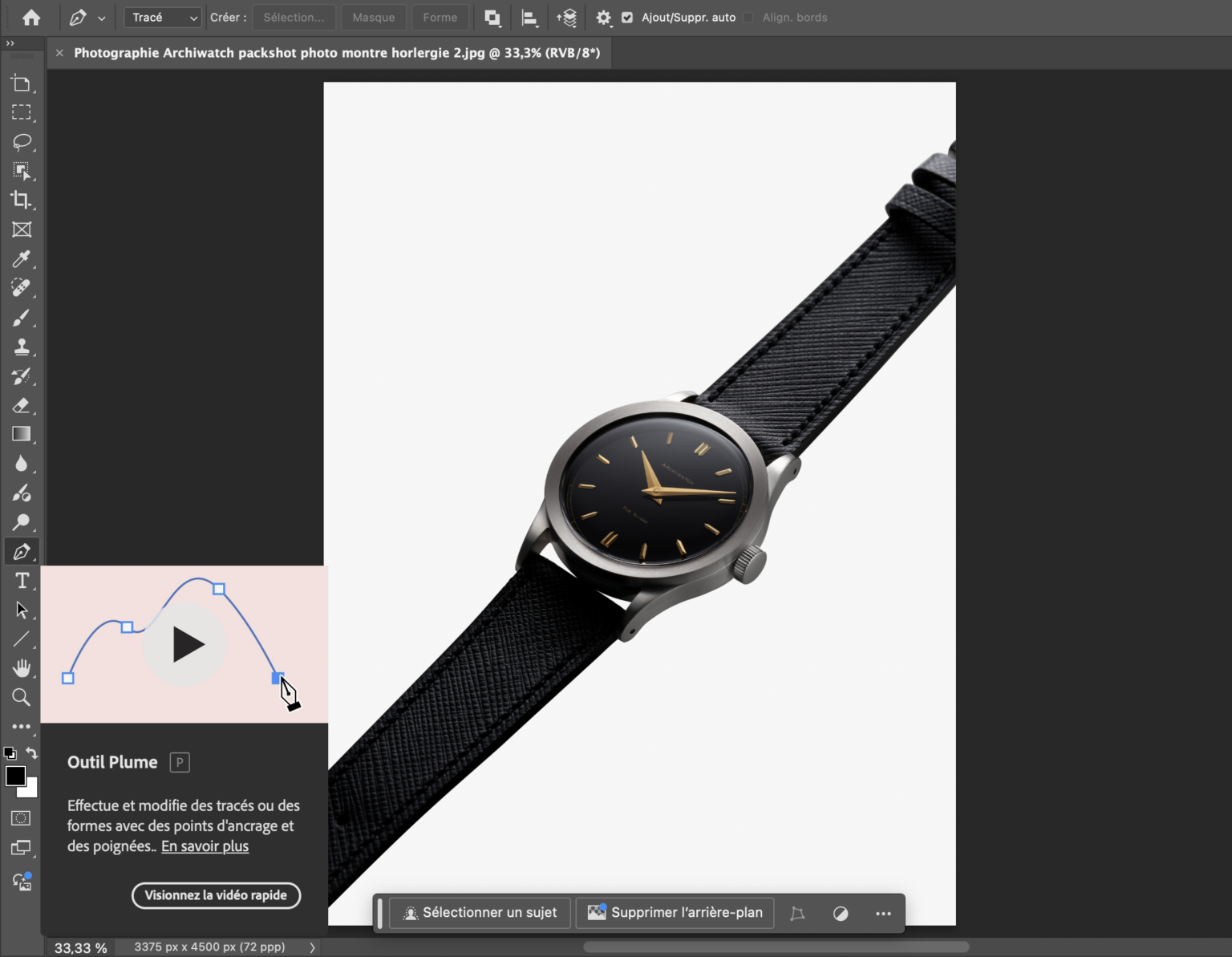Expand the Pen tool preset picker arrow
The height and width of the screenshot is (957, 1232).
102,18
